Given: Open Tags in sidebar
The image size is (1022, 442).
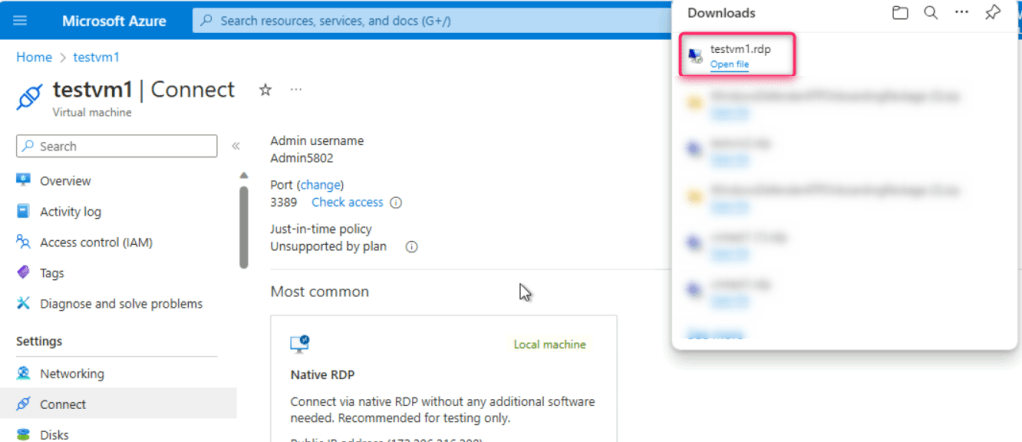Looking at the screenshot, I should pyautogui.click(x=52, y=273).
